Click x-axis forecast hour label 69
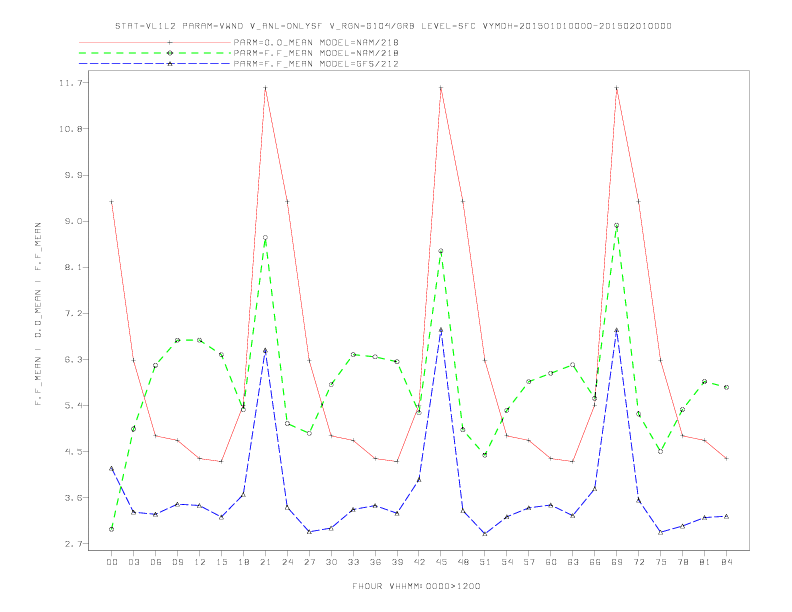 pos(617,562)
